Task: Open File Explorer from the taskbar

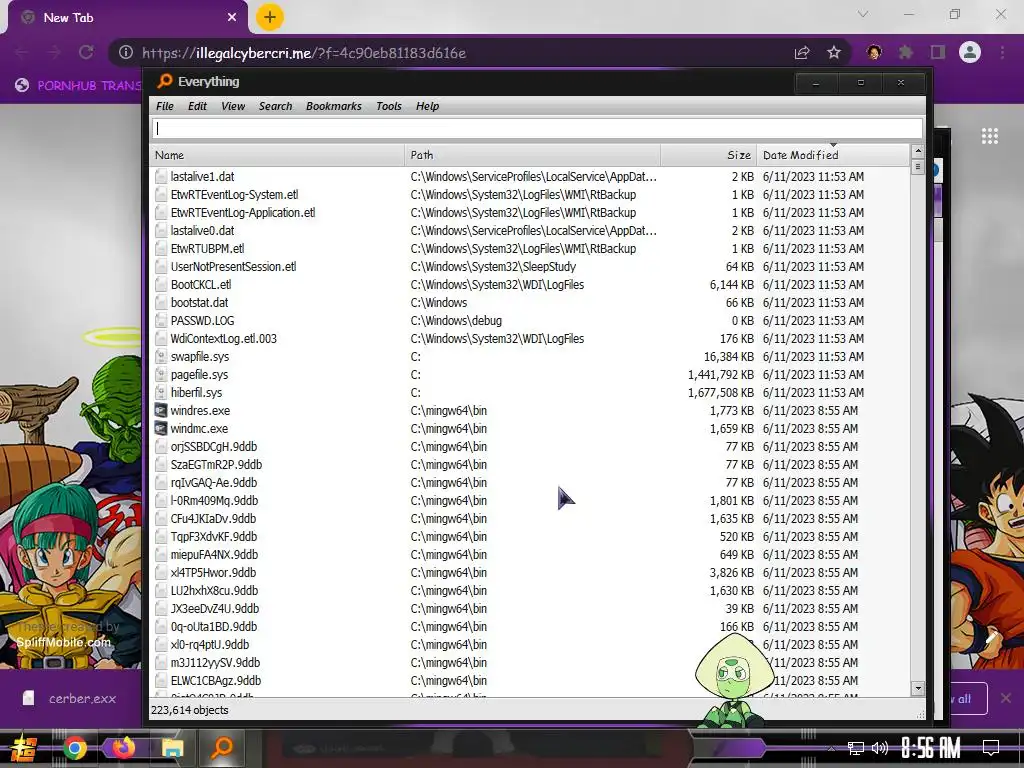Action: point(172,748)
